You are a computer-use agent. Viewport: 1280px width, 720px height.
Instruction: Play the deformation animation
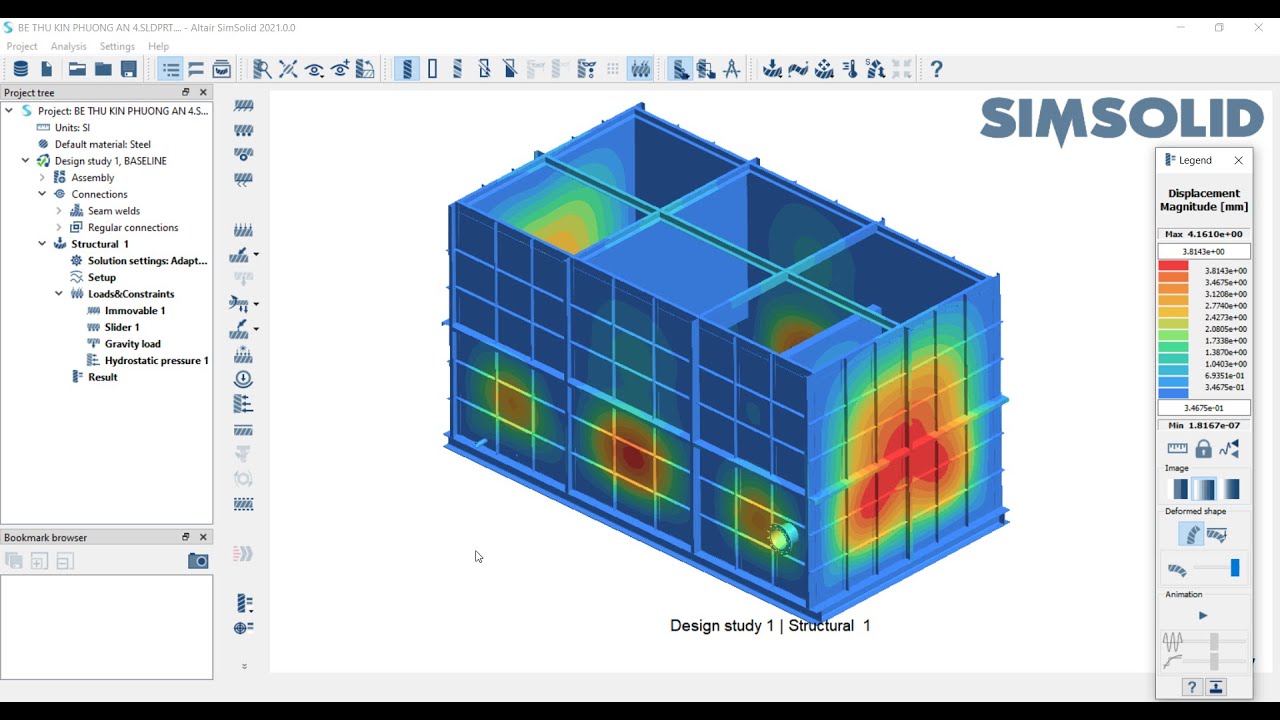coord(1203,616)
